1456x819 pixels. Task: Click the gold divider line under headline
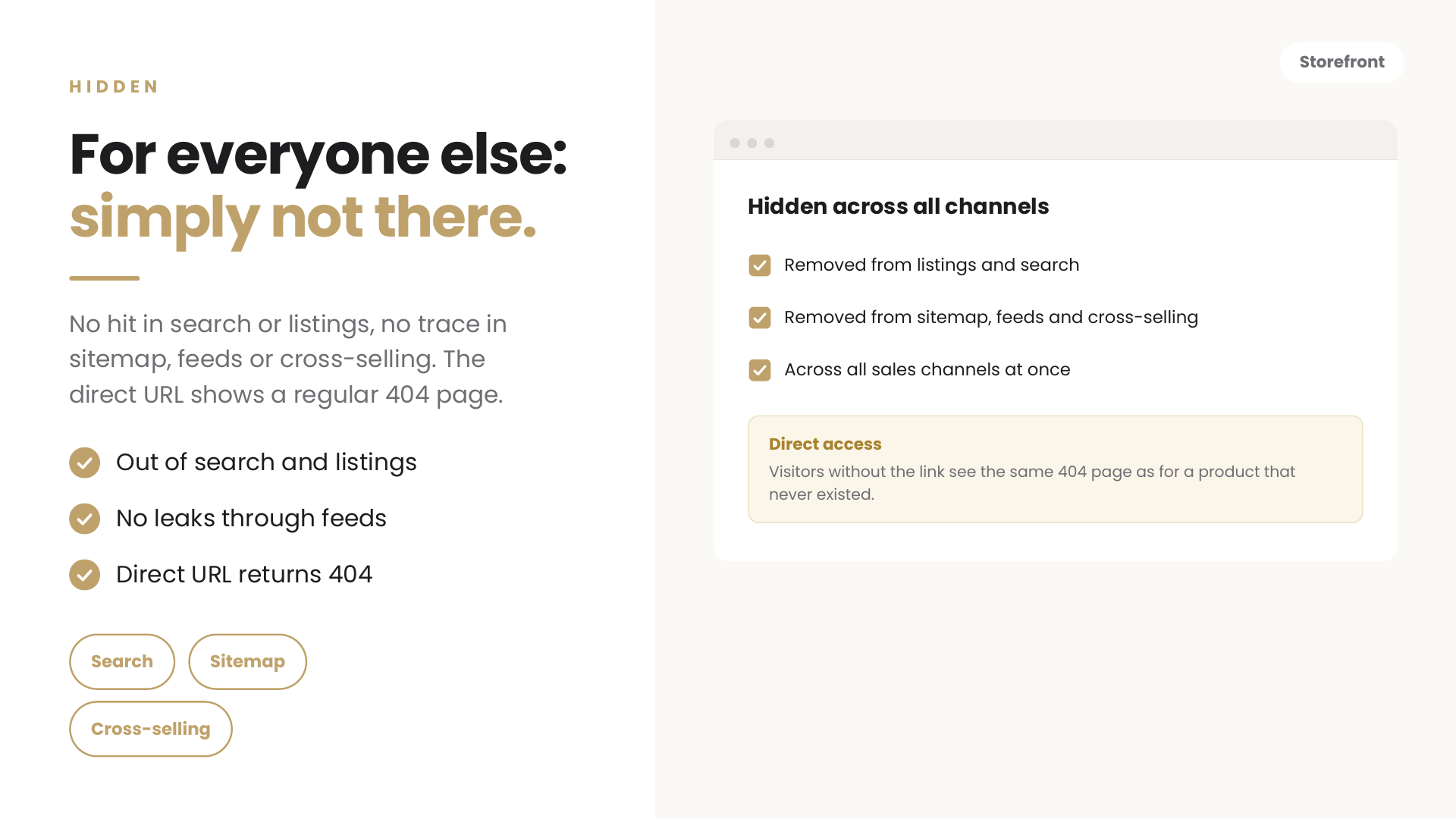coord(105,278)
